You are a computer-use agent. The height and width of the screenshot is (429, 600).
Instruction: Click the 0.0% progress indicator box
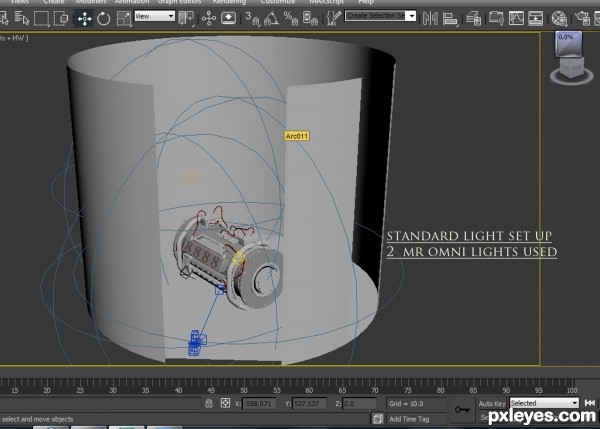(569, 44)
